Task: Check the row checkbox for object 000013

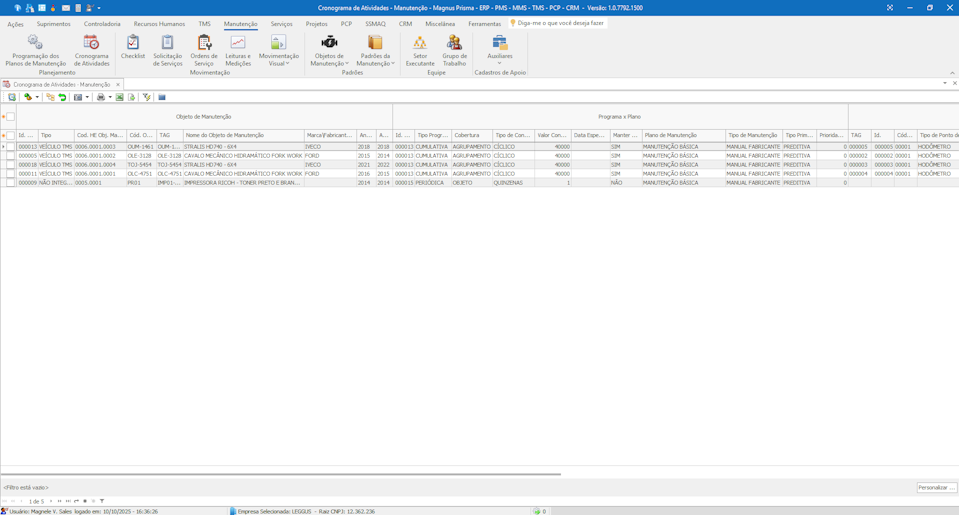Action: tap(11, 147)
